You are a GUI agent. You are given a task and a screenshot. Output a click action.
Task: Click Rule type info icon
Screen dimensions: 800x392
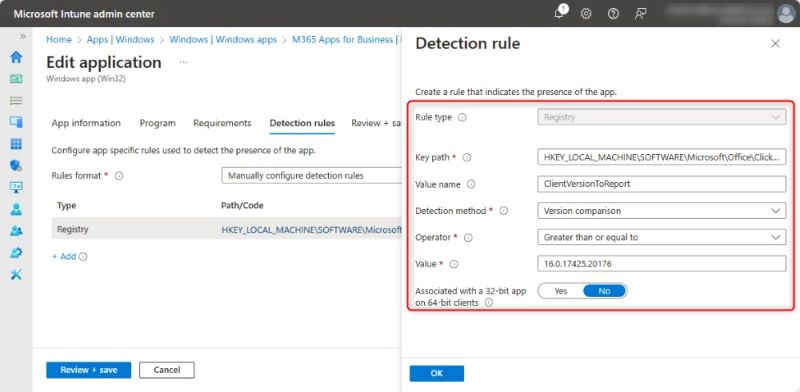click(462, 117)
